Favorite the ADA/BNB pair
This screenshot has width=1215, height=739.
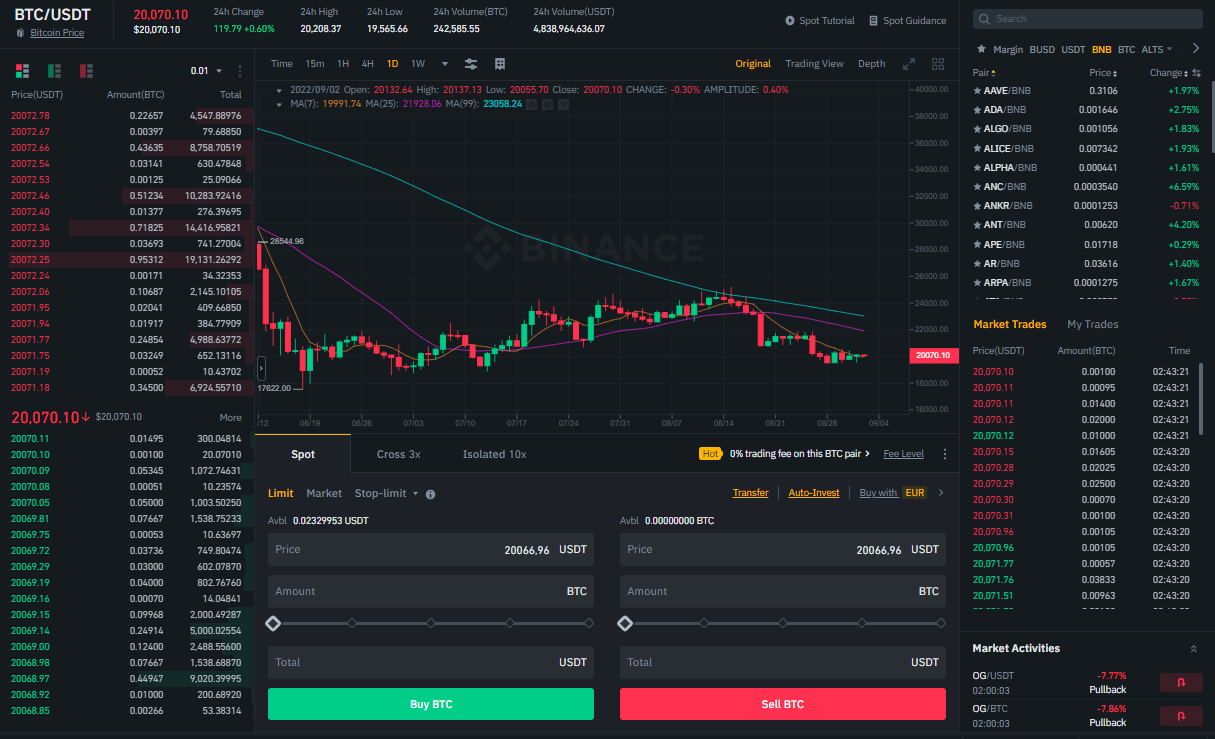[977, 110]
